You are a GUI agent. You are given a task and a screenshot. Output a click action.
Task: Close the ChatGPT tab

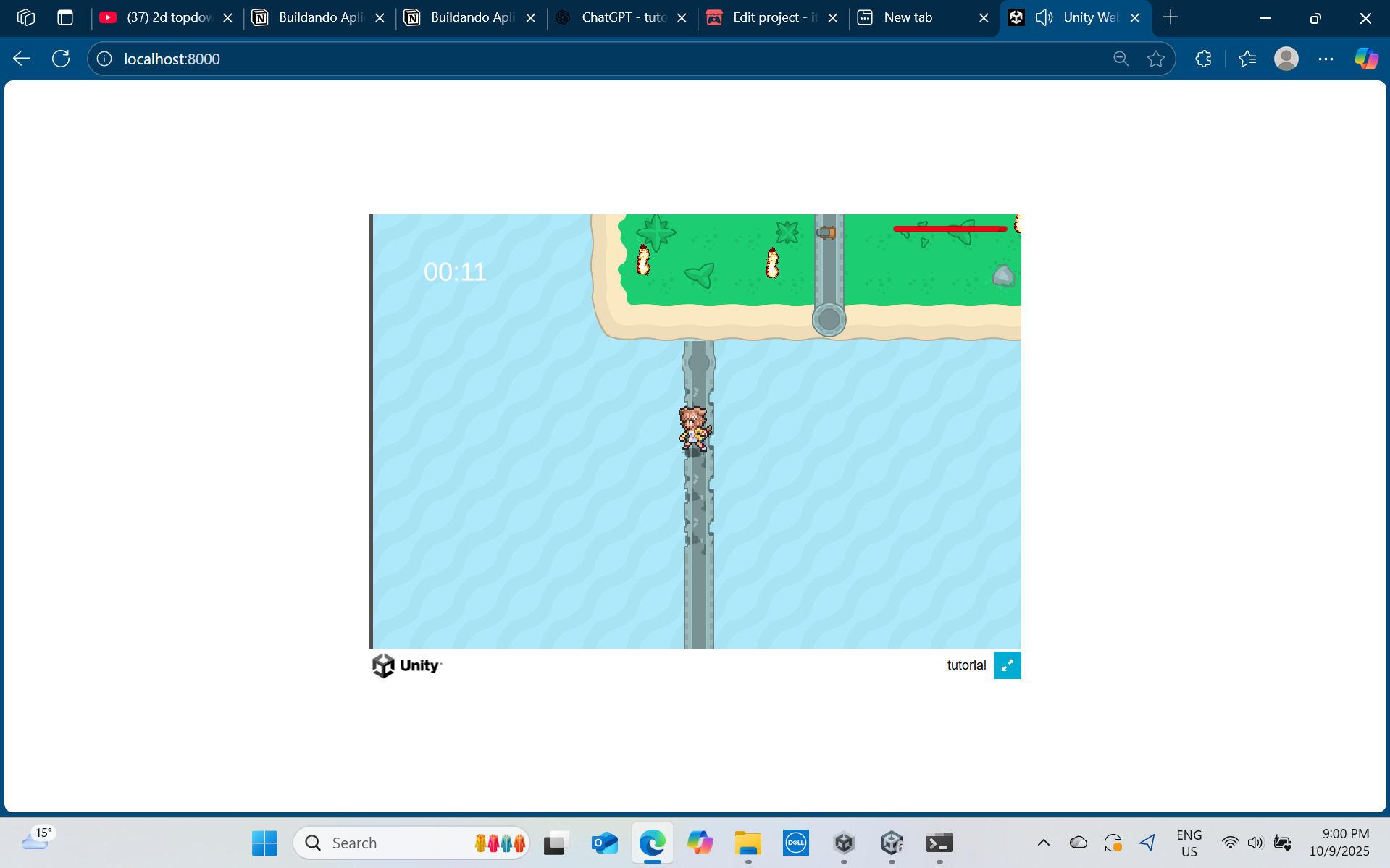[682, 18]
